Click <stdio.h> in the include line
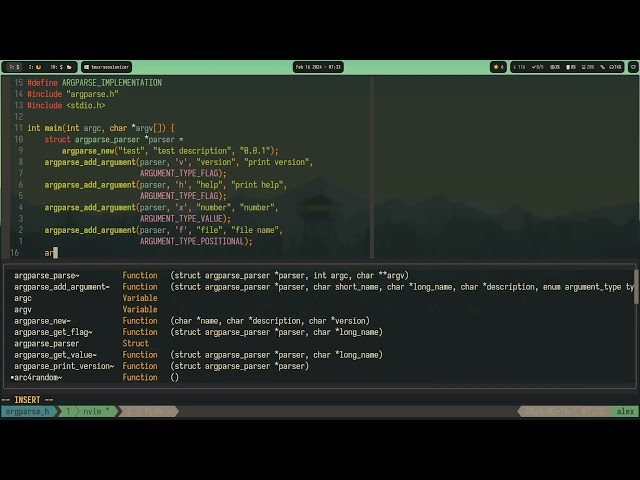This screenshot has height=480, width=640. [x=86, y=105]
